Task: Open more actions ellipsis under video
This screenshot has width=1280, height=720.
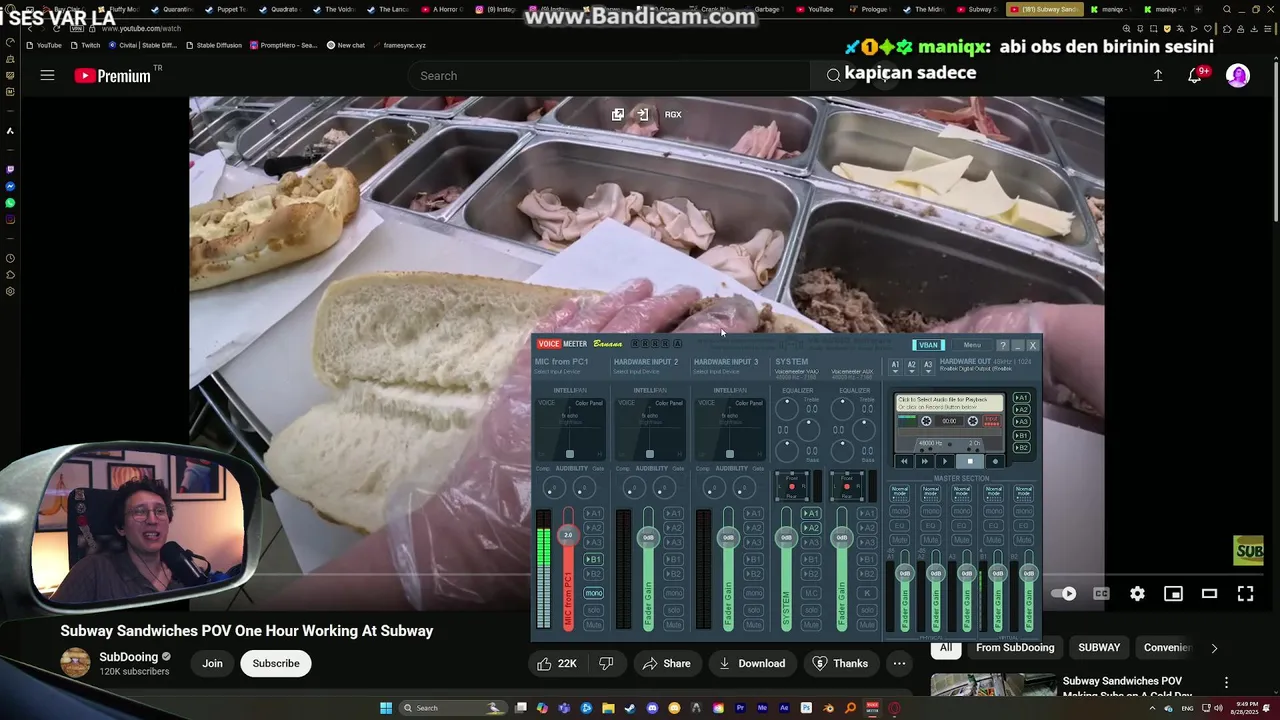Action: pyautogui.click(x=899, y=663)
